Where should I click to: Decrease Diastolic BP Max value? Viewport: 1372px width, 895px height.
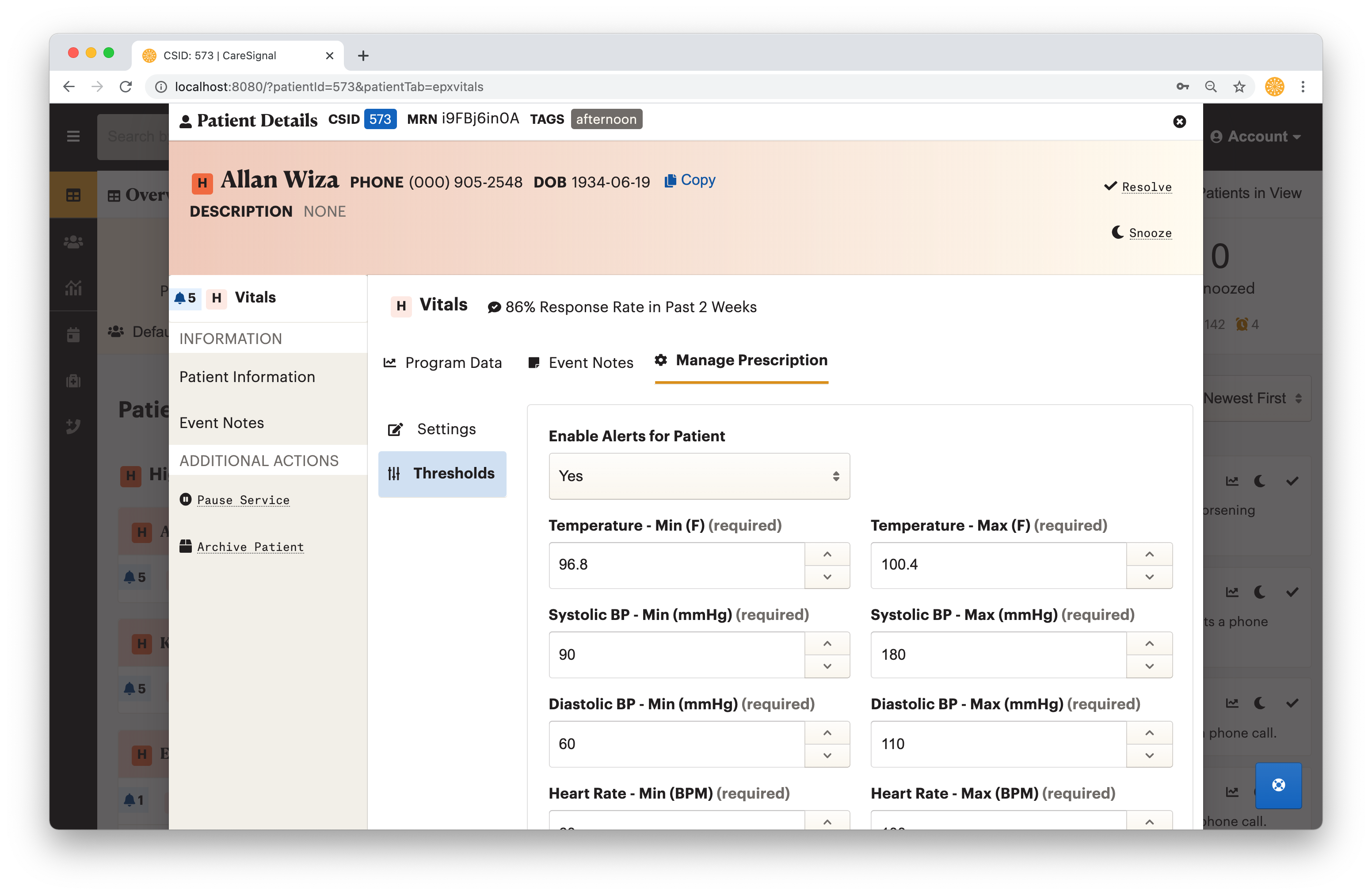1150,755
